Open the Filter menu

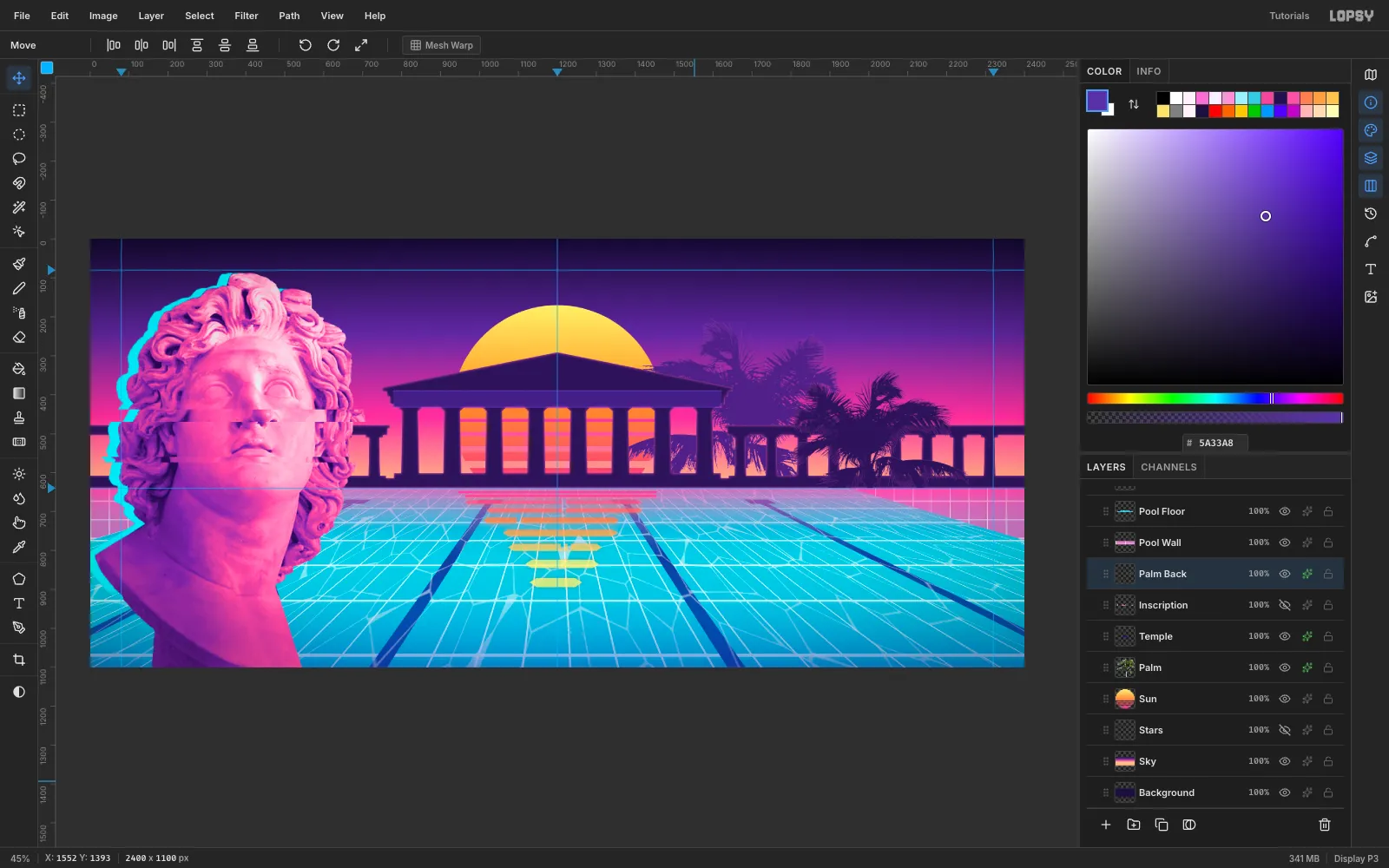click(247, 16)
